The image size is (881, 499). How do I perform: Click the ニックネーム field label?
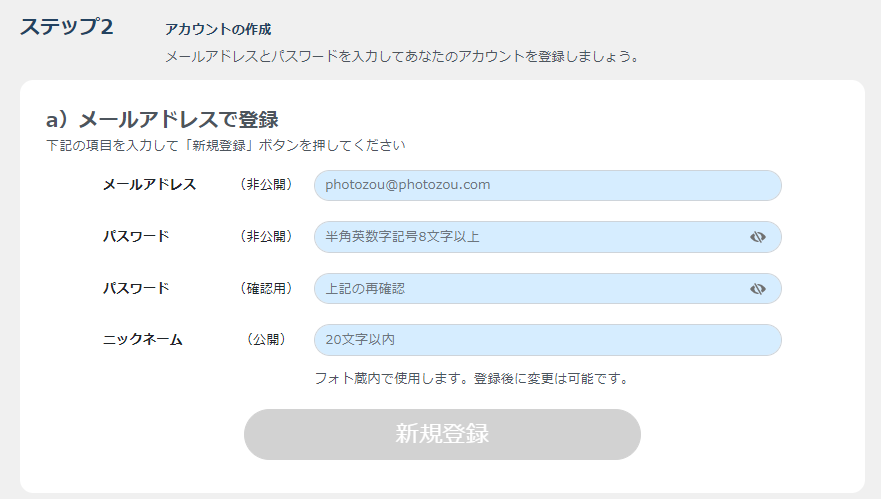pos(143,339)
